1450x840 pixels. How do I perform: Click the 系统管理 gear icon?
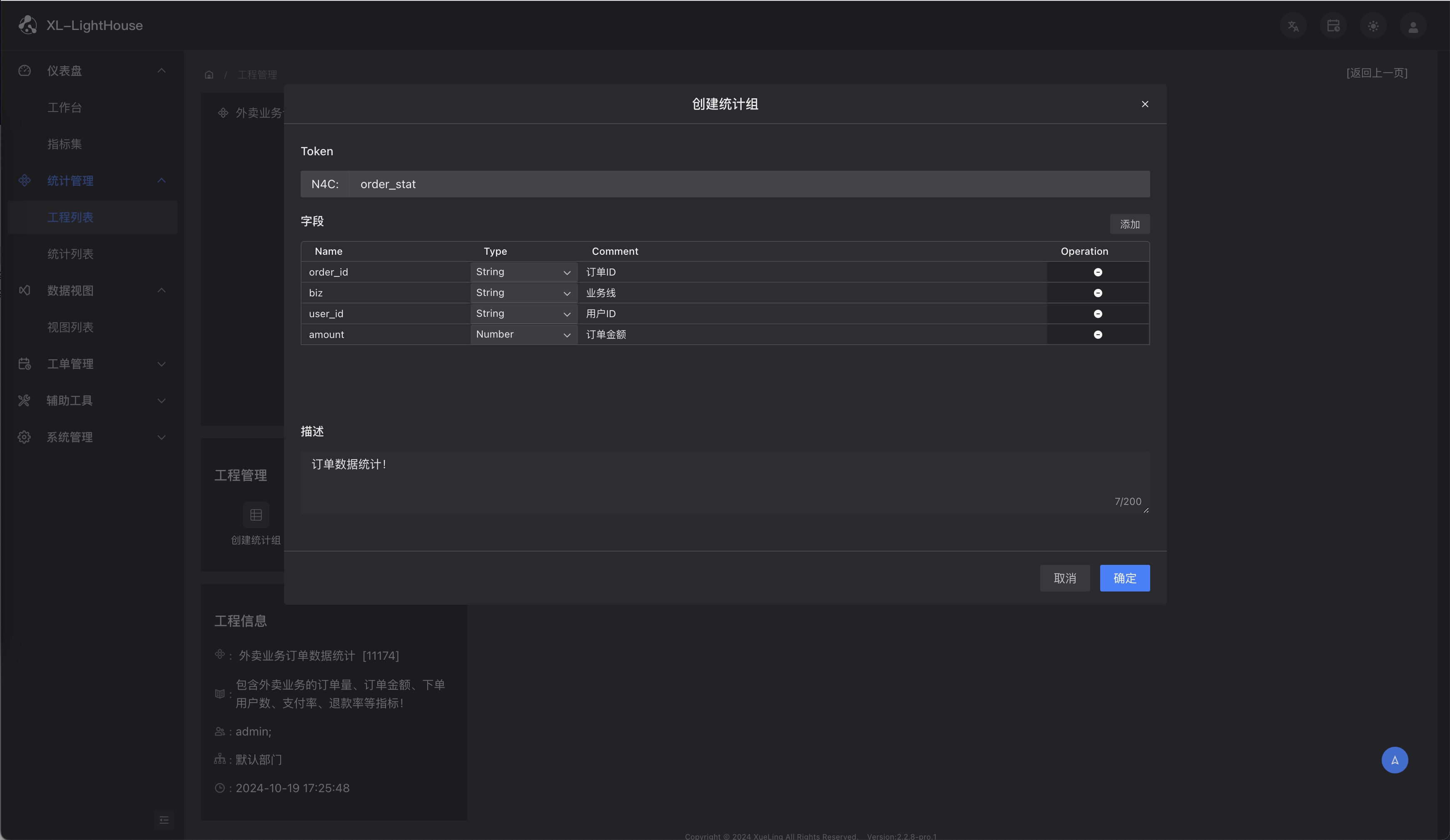pos(24,437)
